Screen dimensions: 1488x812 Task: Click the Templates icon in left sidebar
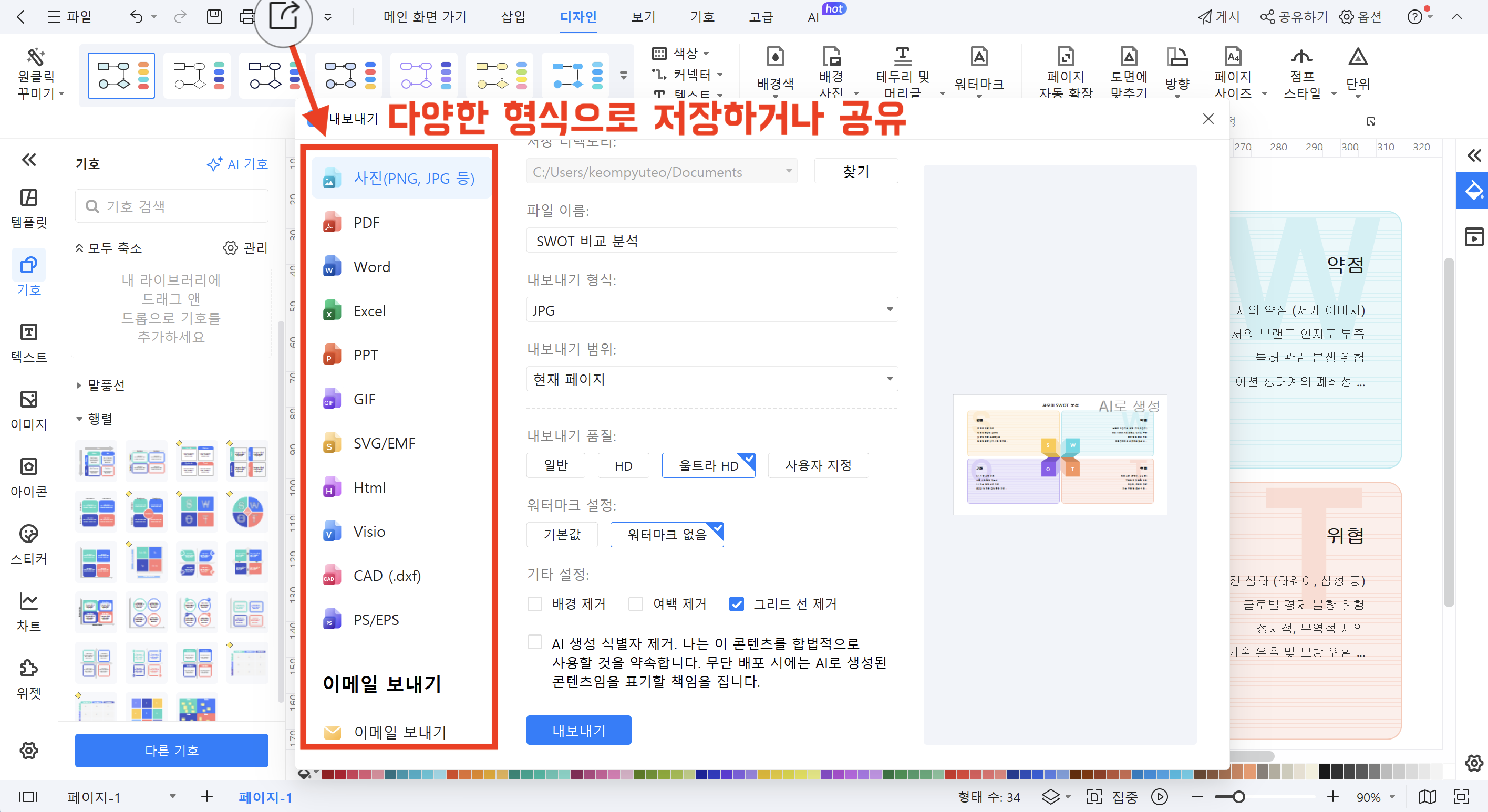28,198
